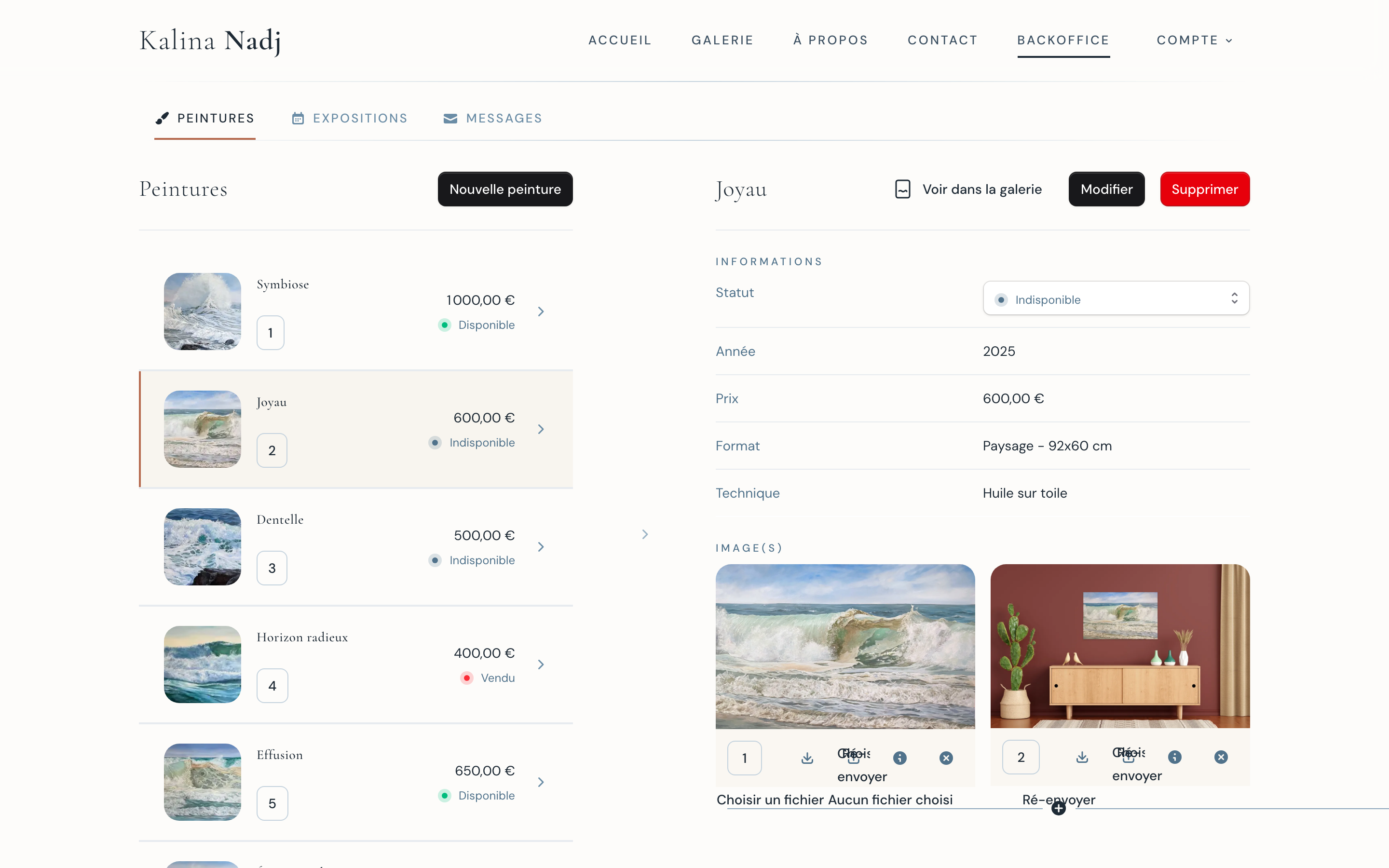This screenshot has height=868, width=1389.
Task: Go to Galerie in the top navigation
Action: tap(722, 40)
